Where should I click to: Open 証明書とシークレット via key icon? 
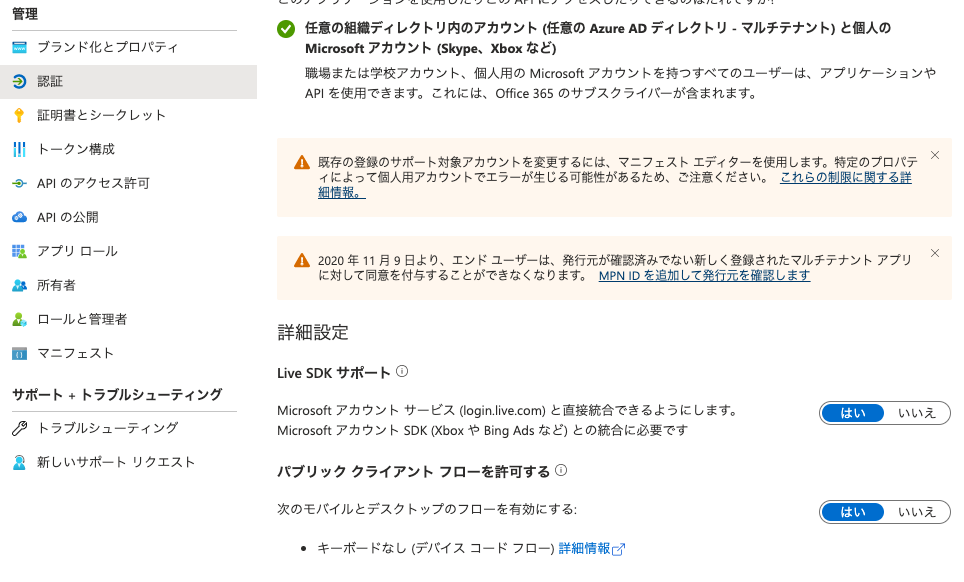(x=22, y=116)
